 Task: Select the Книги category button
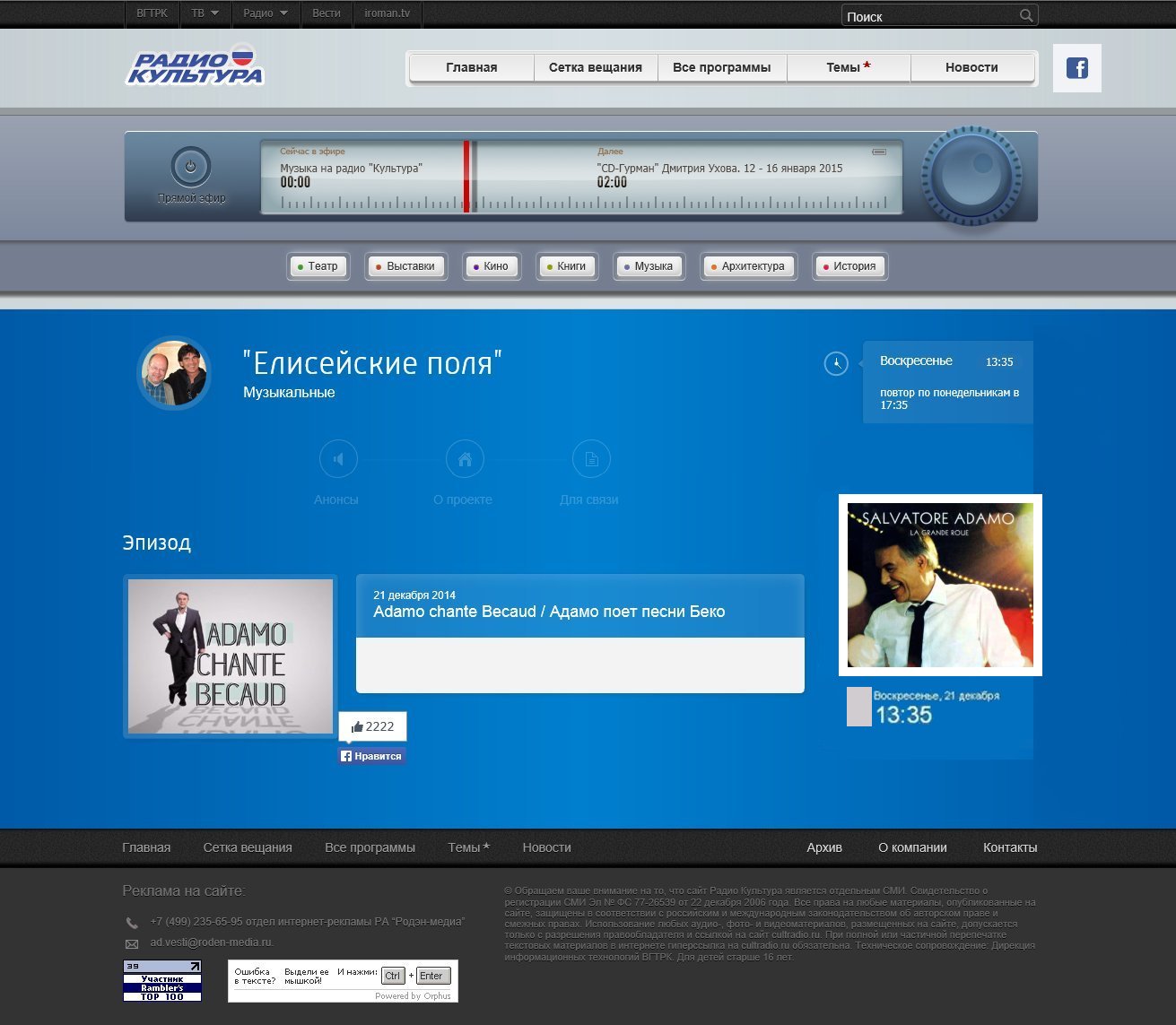(x=566, y=266)
